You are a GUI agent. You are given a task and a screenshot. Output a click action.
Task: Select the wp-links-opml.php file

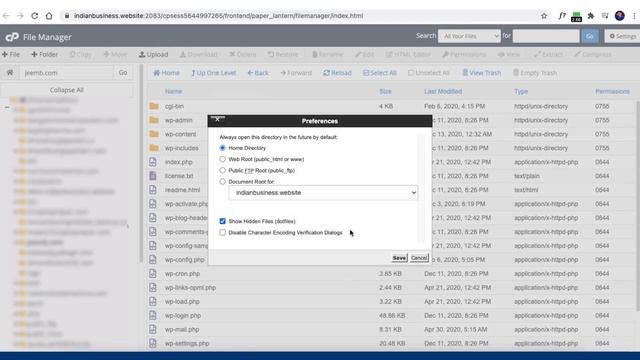[x=190, y=287]
